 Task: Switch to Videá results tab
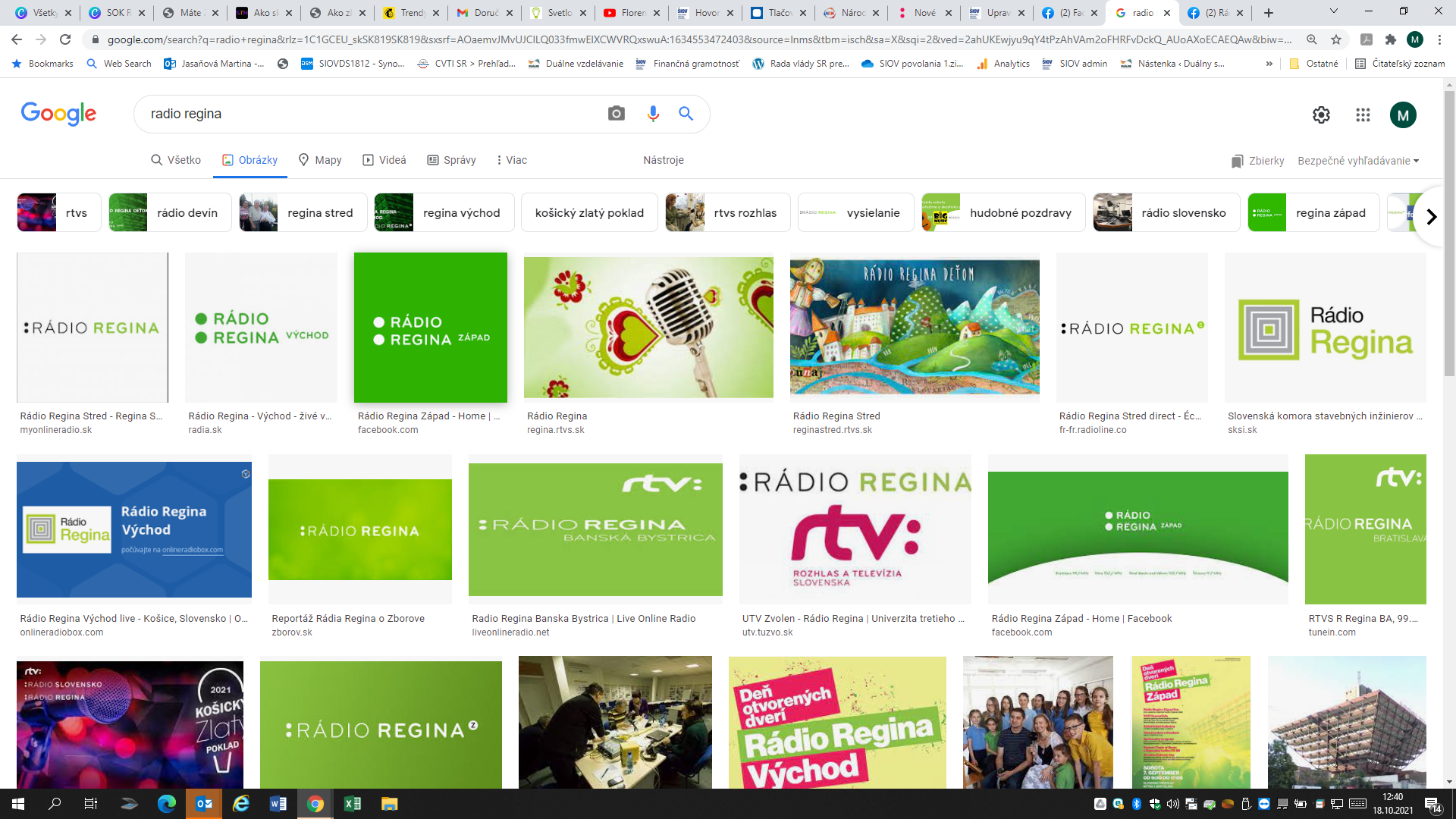coord(384,160)
